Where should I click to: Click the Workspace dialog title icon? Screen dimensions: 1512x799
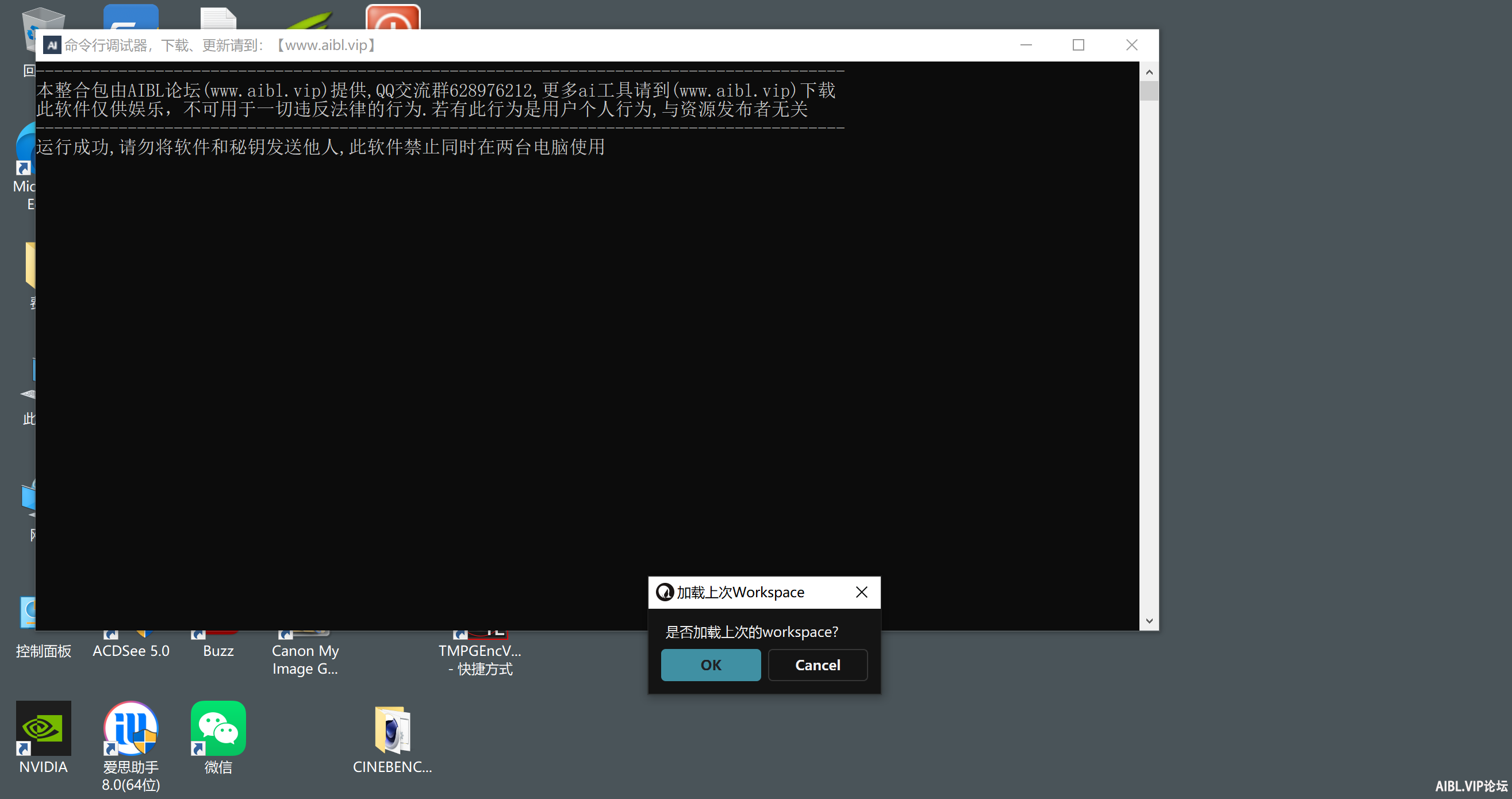point(664,591)
